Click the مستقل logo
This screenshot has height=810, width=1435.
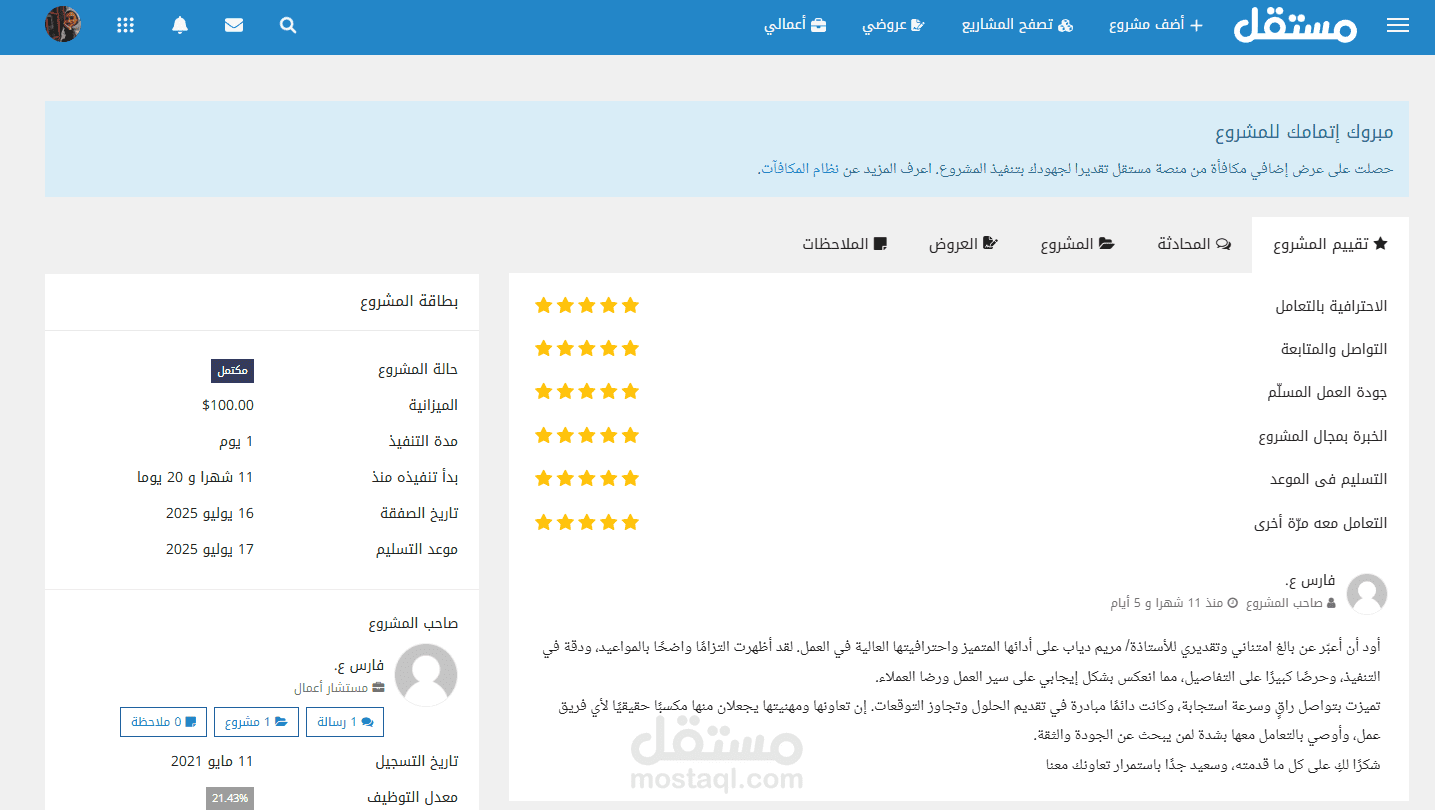pos(1295,26)
